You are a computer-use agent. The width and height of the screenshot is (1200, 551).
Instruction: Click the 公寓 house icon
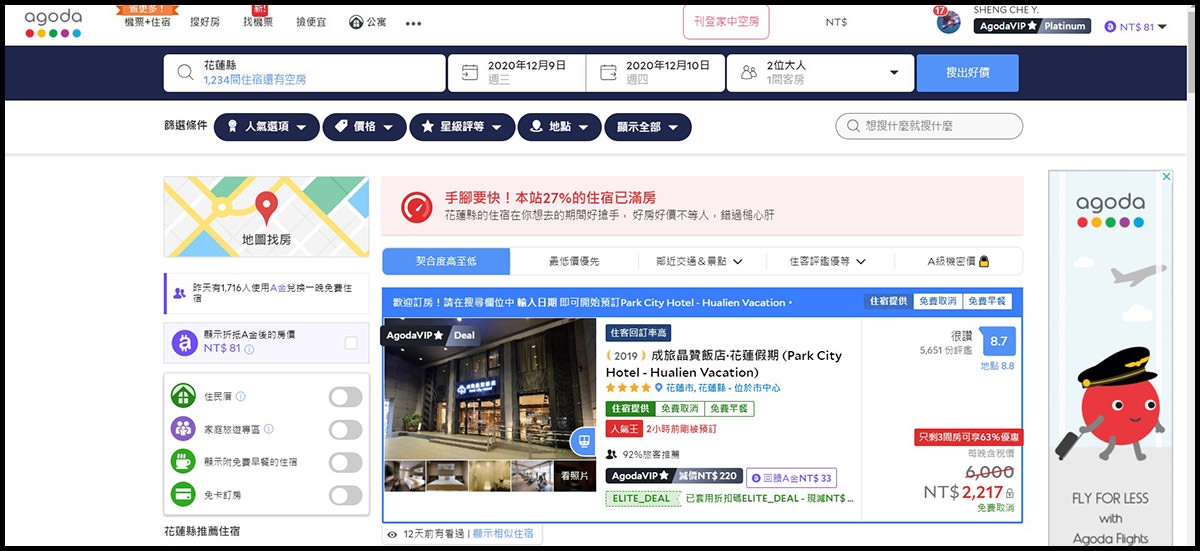click(356, 22)
